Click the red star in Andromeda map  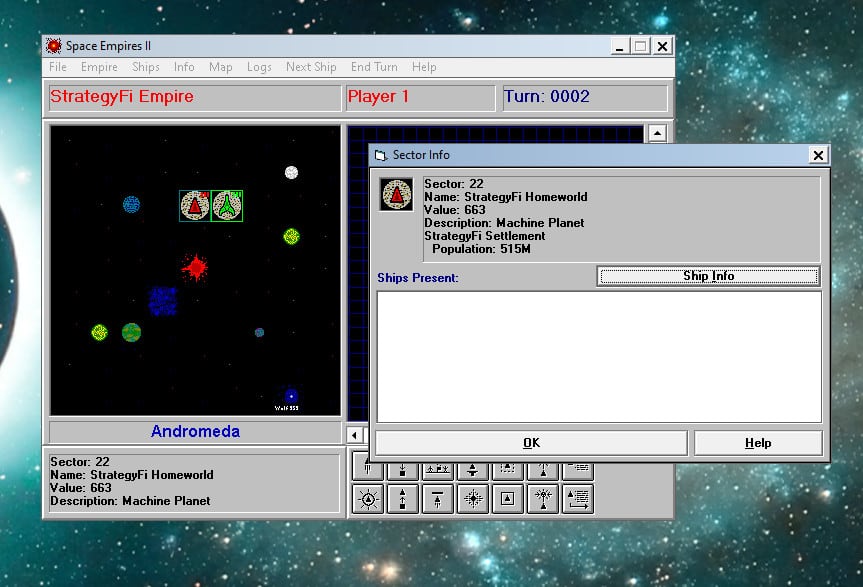pyautogui.click(x=195, y=267)
